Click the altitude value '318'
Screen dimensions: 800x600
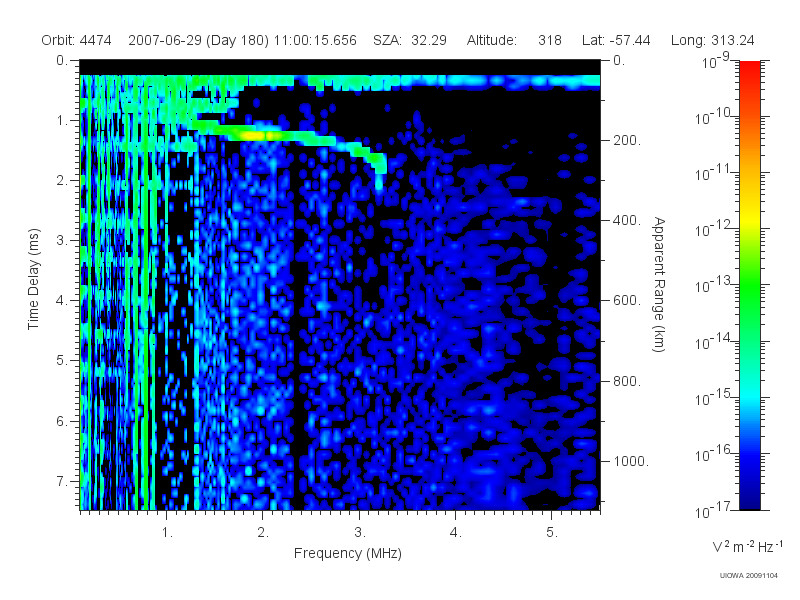(550, 40)
